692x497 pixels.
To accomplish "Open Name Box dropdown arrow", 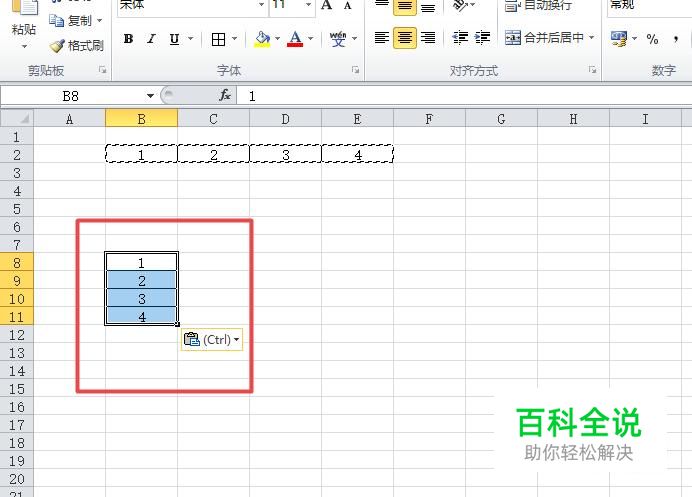I will (150, 96).
